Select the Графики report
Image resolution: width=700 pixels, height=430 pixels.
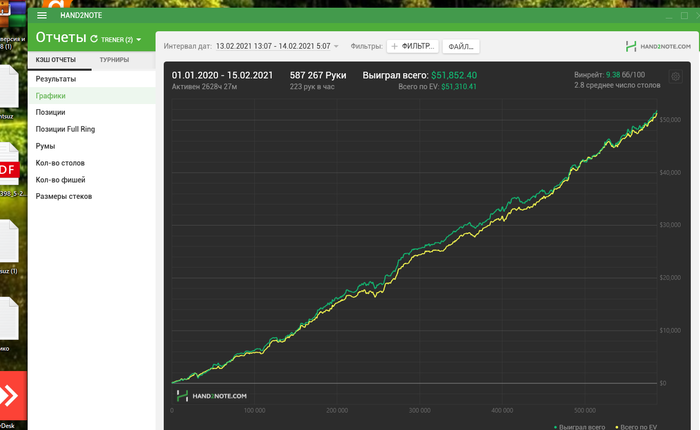pyautogui.click(x=92, y=96)
